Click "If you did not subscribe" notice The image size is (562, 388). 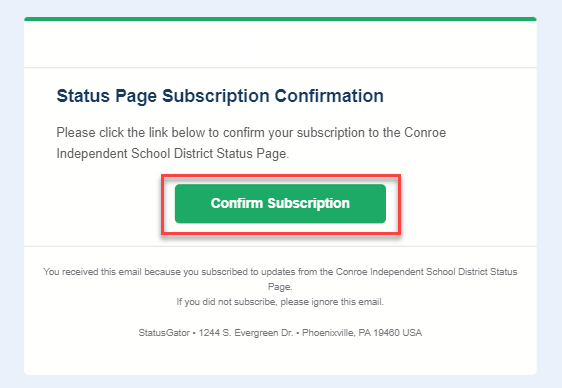click(x=280, y=302)
